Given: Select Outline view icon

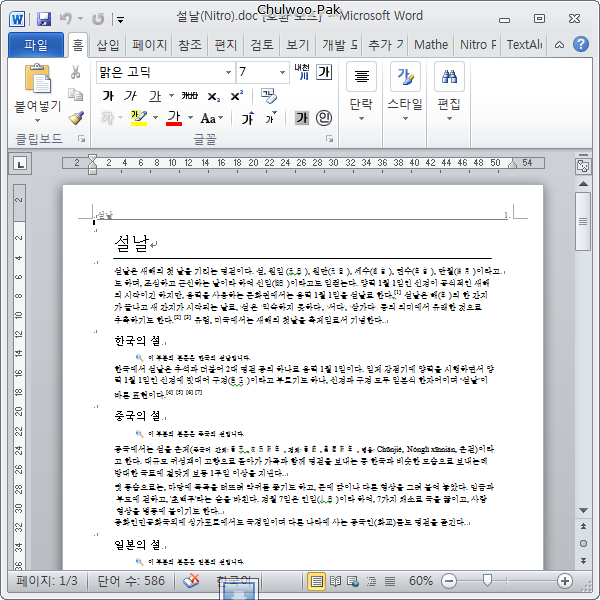Looking at the screenshot, I should [371, 581].
